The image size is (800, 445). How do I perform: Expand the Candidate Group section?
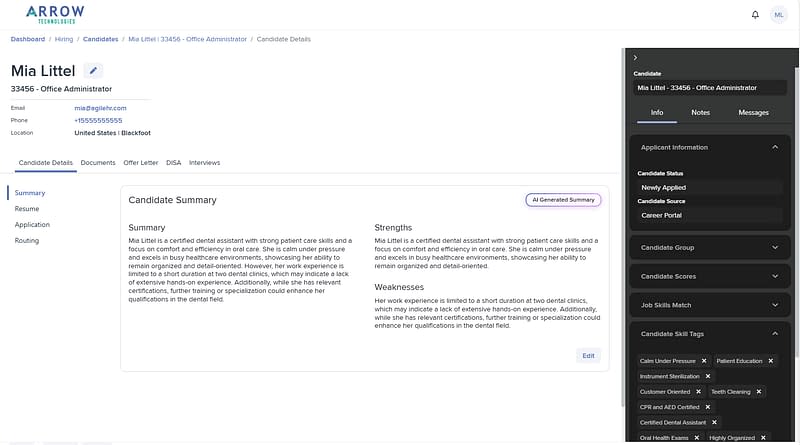click(775, 247)
